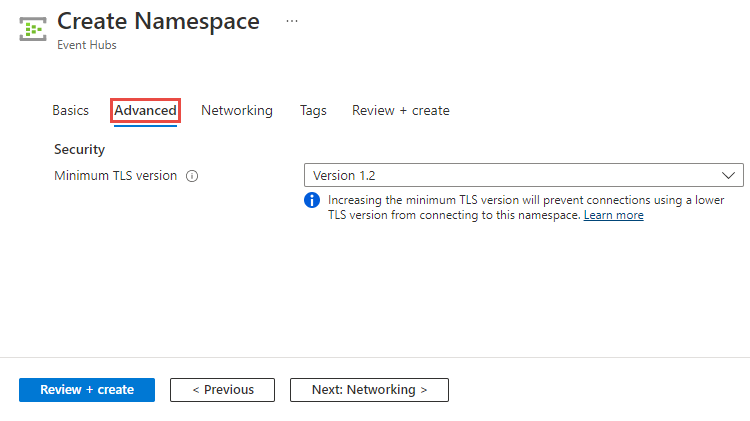Click the Next: Networking button
This screenshot has width=750, height=421.
coord(369,390)
